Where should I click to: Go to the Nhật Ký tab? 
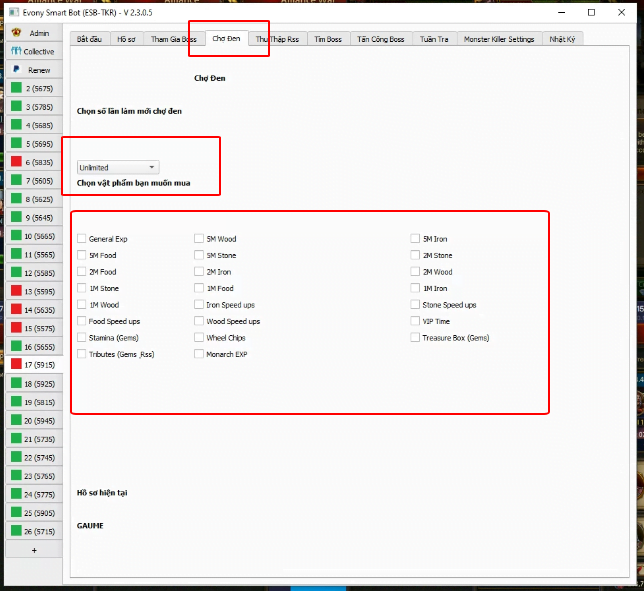563,39
